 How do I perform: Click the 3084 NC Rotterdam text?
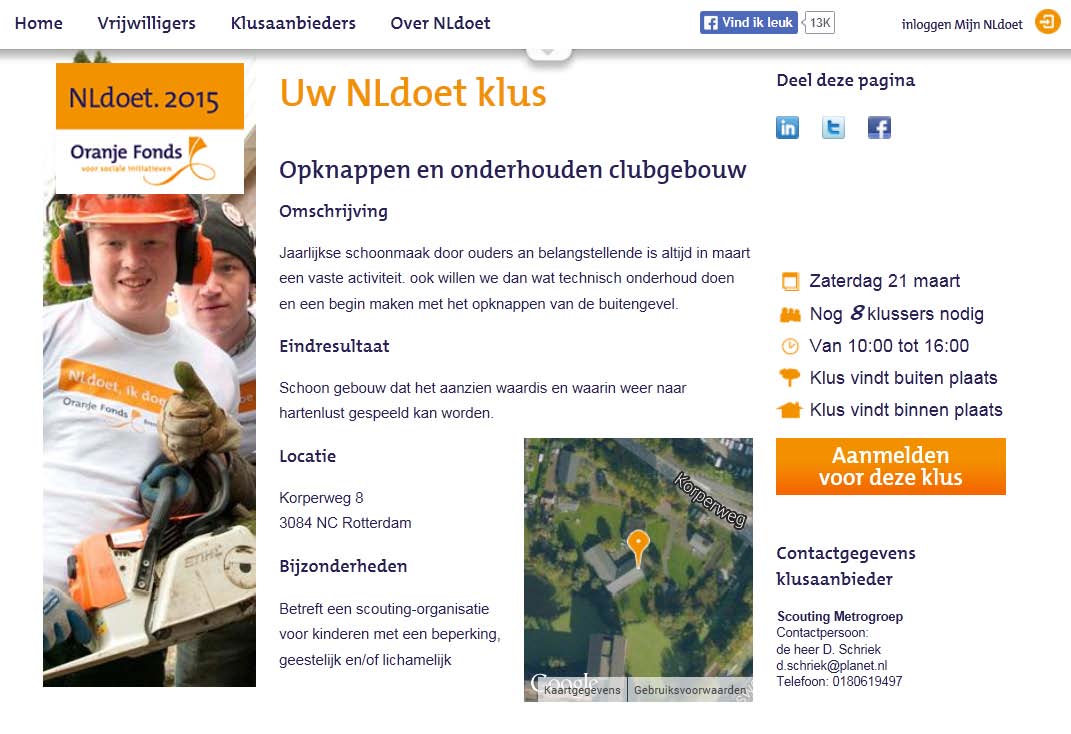click(x=345, y=523)
